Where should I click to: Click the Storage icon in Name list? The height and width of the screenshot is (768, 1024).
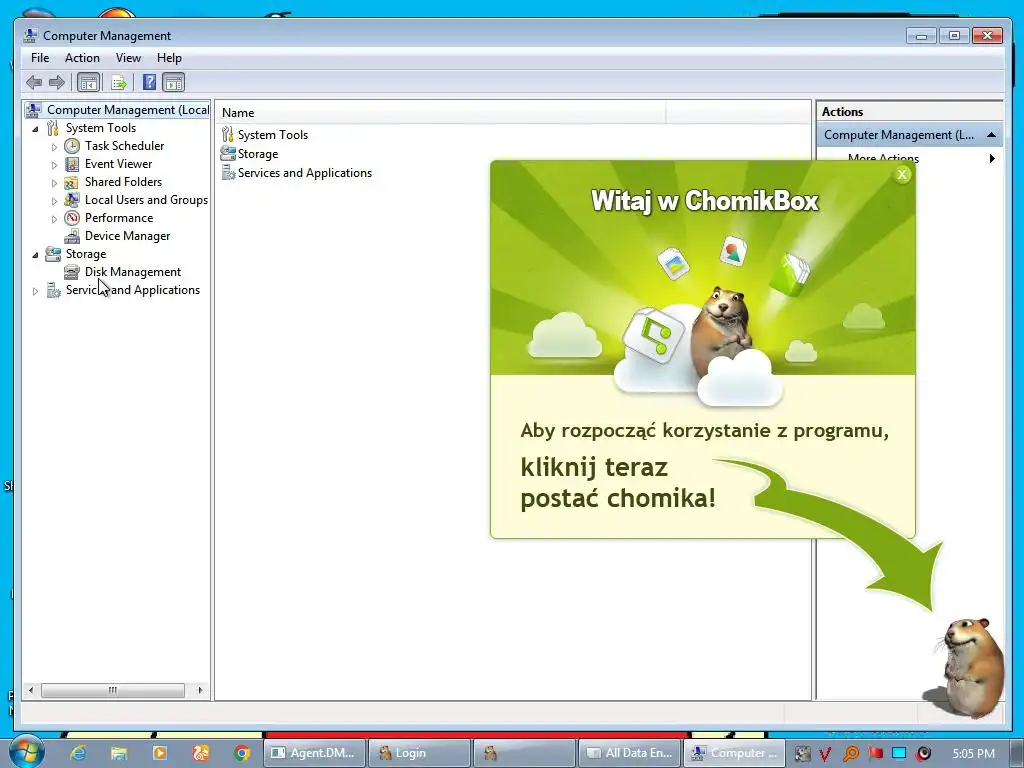tap(228, 153)
